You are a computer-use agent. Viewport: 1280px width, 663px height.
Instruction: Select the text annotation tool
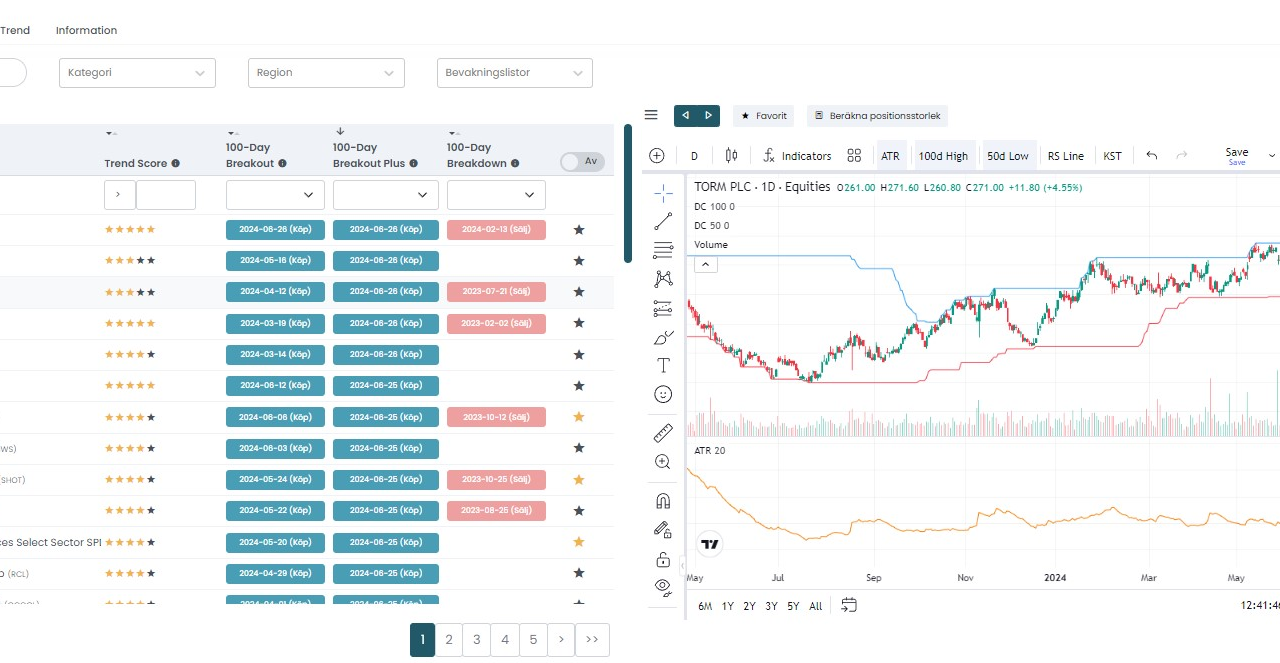(663, 365)
